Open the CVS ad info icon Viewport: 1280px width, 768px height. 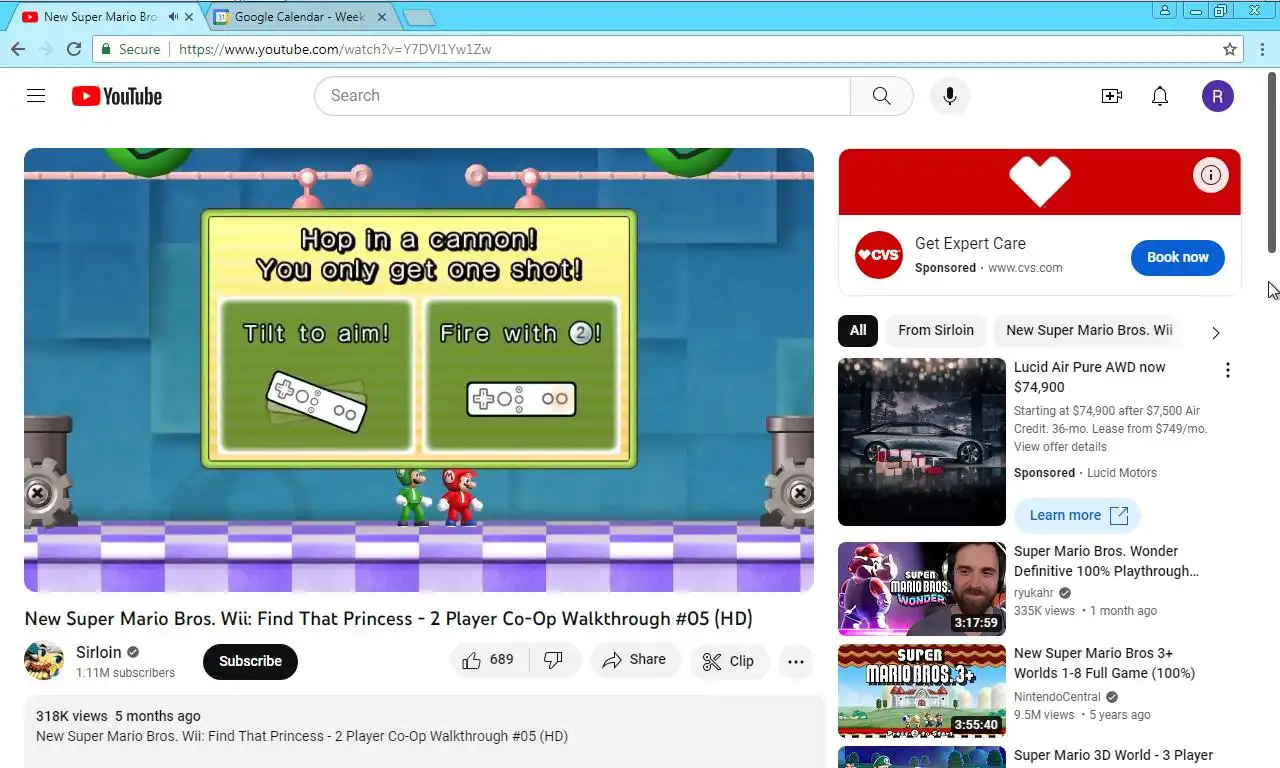tap(1210, 176)
